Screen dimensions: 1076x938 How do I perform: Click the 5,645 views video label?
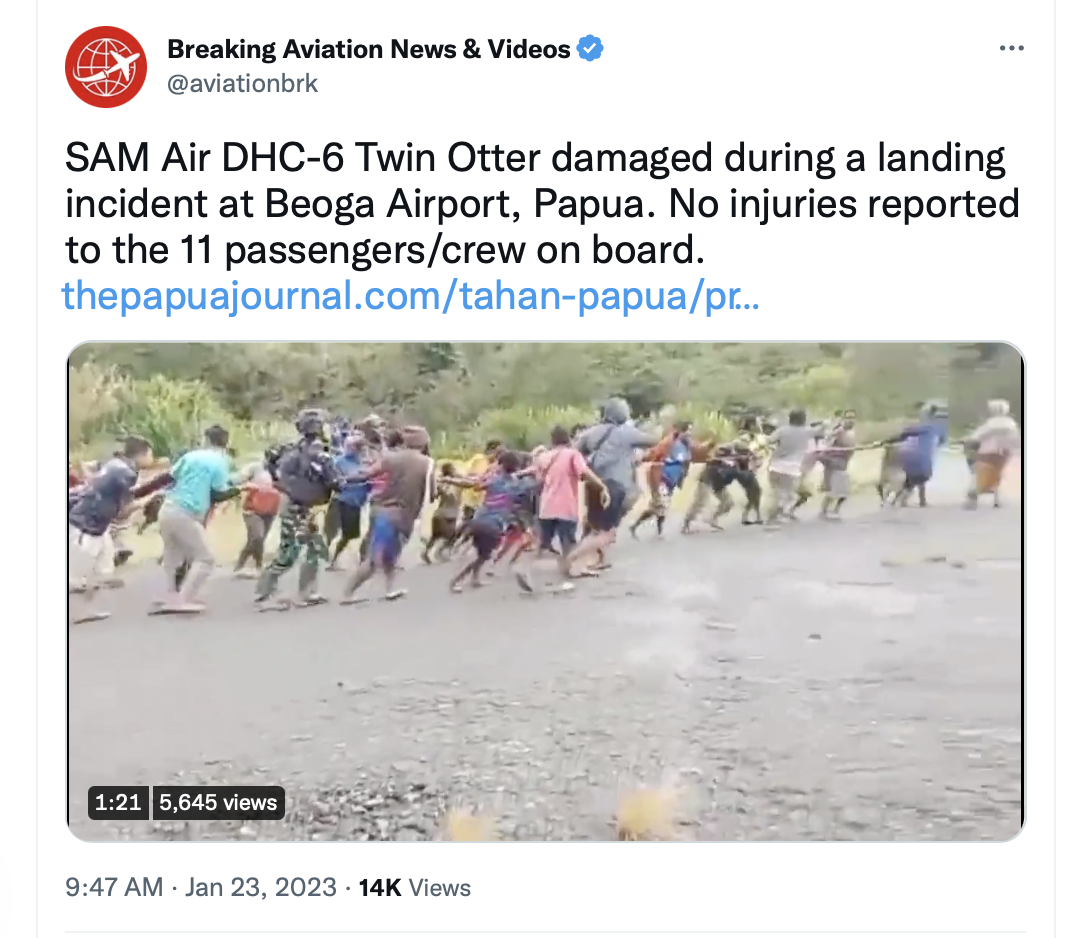[218, 802]
